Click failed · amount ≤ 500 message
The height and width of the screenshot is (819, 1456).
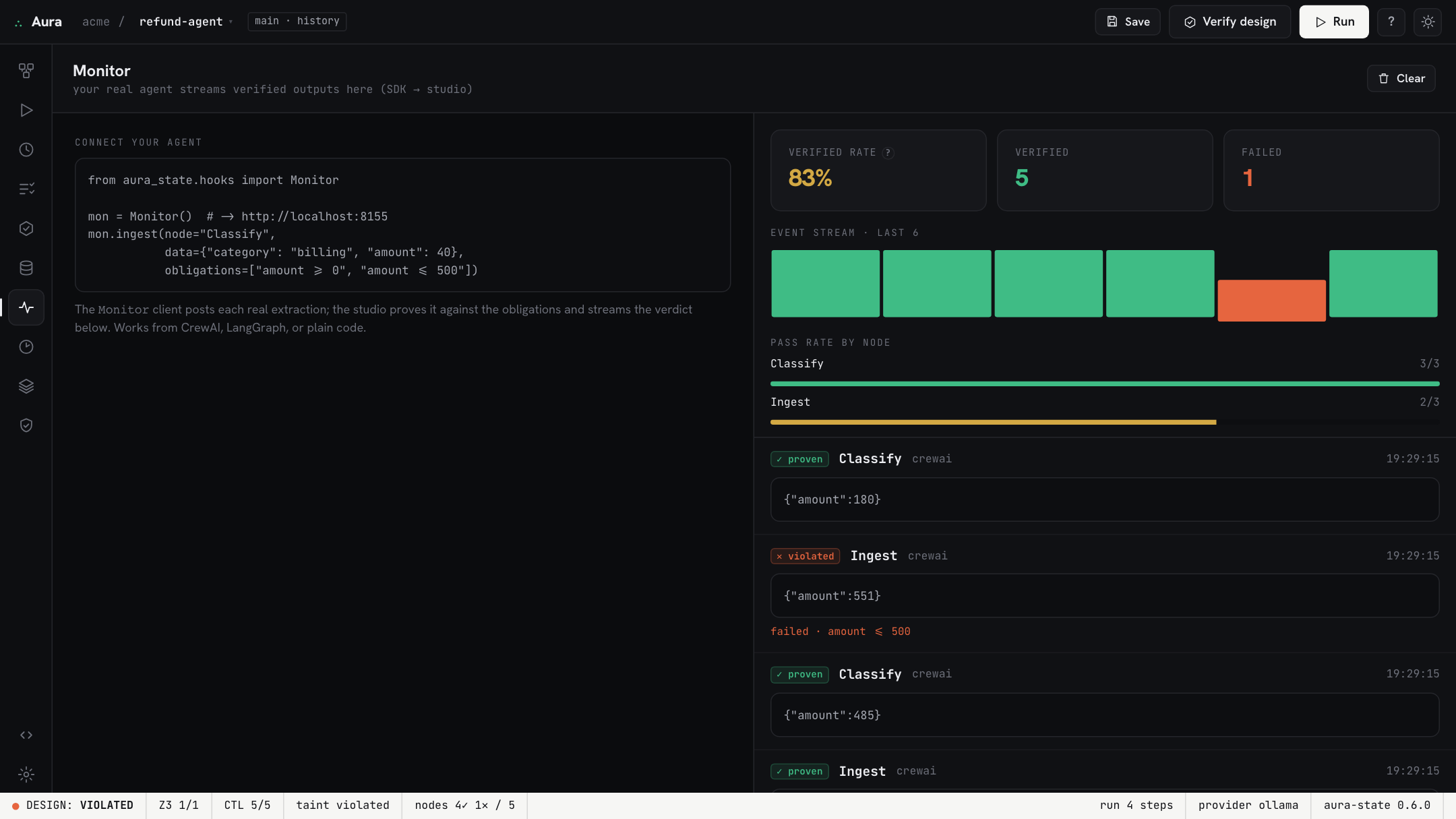click(840, 631)
